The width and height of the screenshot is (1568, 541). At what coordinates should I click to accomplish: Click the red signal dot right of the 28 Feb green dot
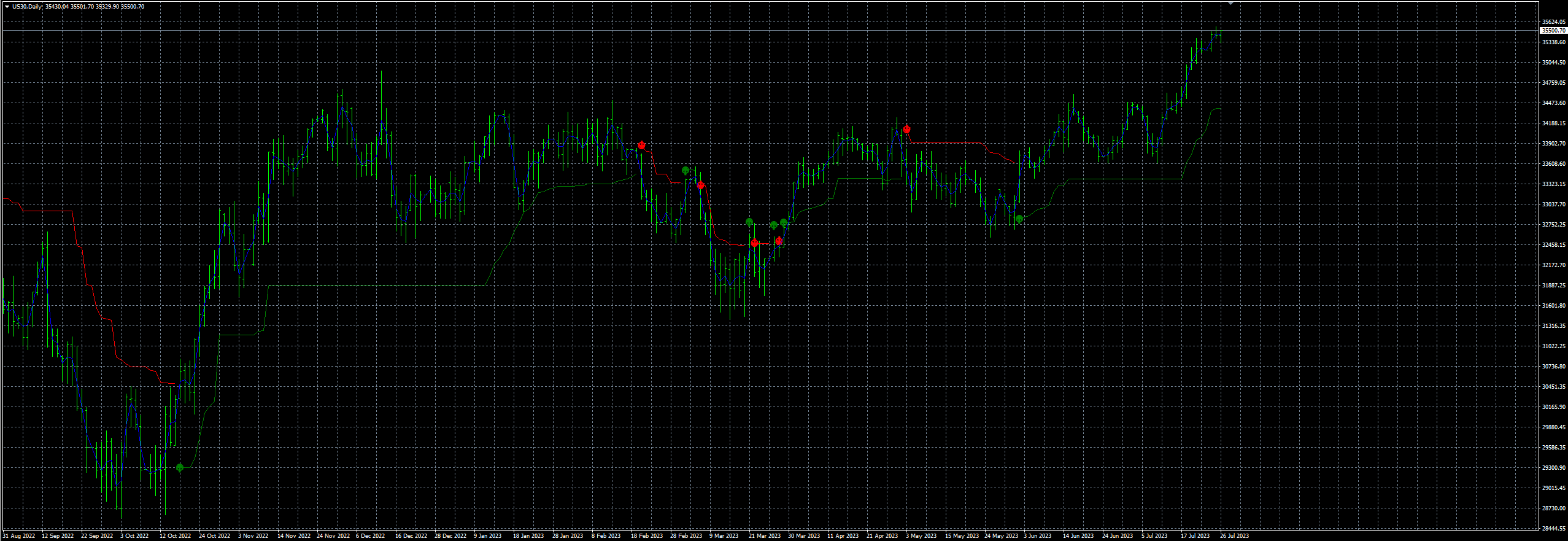tap(700, 185)
